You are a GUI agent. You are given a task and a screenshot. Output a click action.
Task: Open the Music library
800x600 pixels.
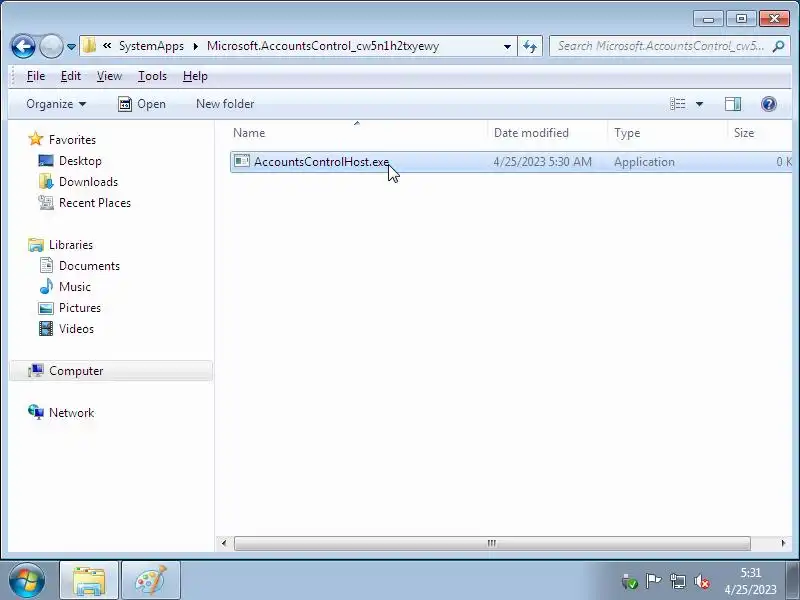point(65,287)
